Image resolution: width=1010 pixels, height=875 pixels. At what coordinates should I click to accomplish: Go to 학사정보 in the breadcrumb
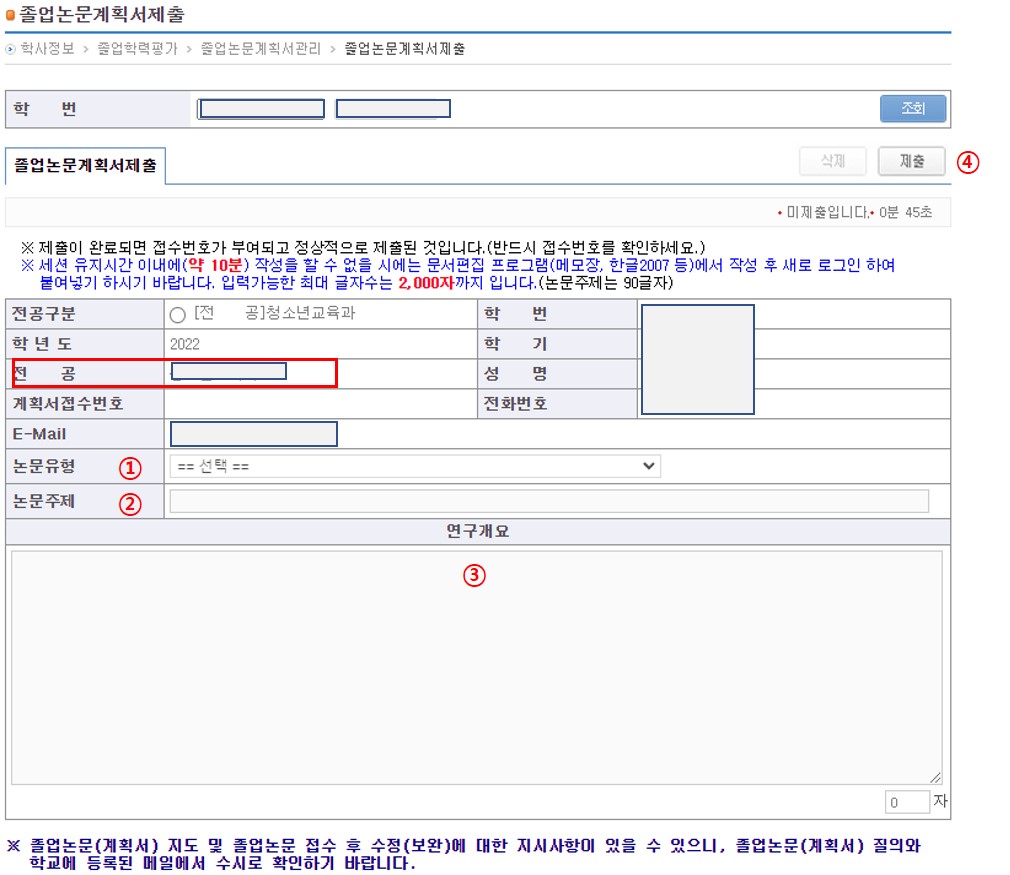tap(47, 49)
